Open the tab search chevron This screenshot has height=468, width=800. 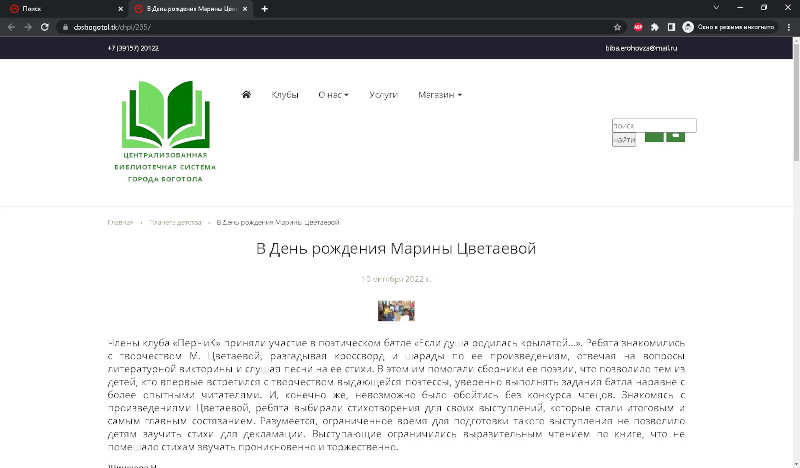pyautogui.click(x=716, y=8)
